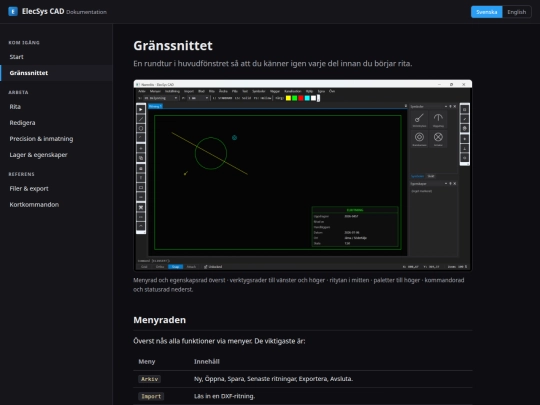540x405 pixels.
Task: Click the Arkiv code label in table
Action: coord(149,379)
